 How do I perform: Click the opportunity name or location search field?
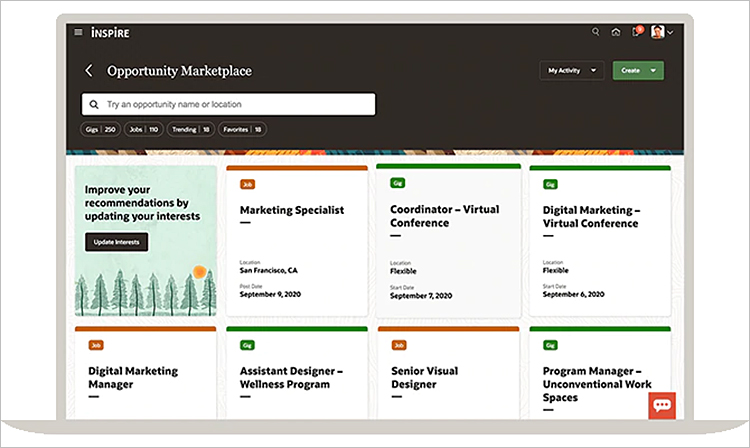[229, 104]
